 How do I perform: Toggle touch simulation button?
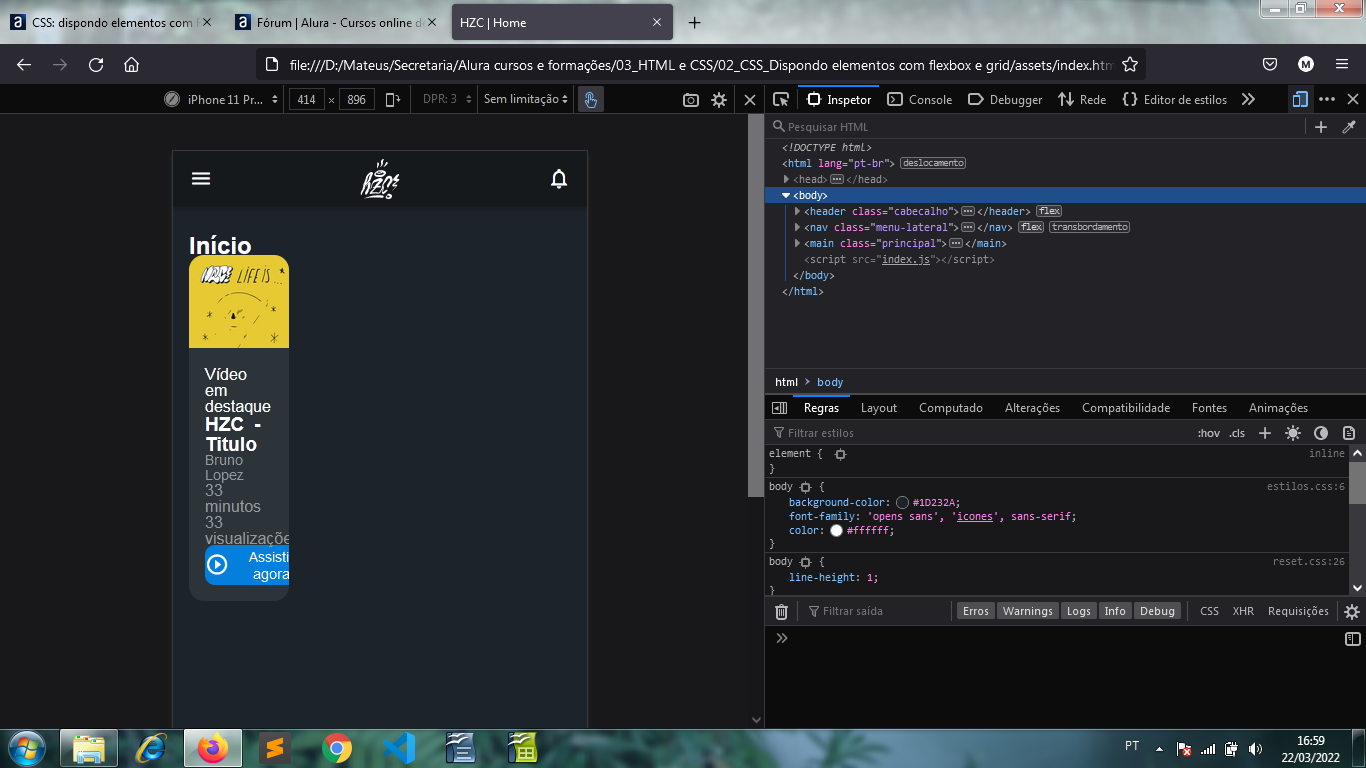590,99
